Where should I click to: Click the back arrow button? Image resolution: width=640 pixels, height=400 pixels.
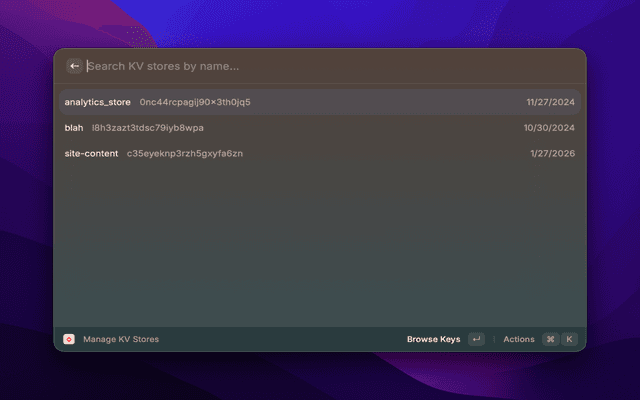pos(75,66)
